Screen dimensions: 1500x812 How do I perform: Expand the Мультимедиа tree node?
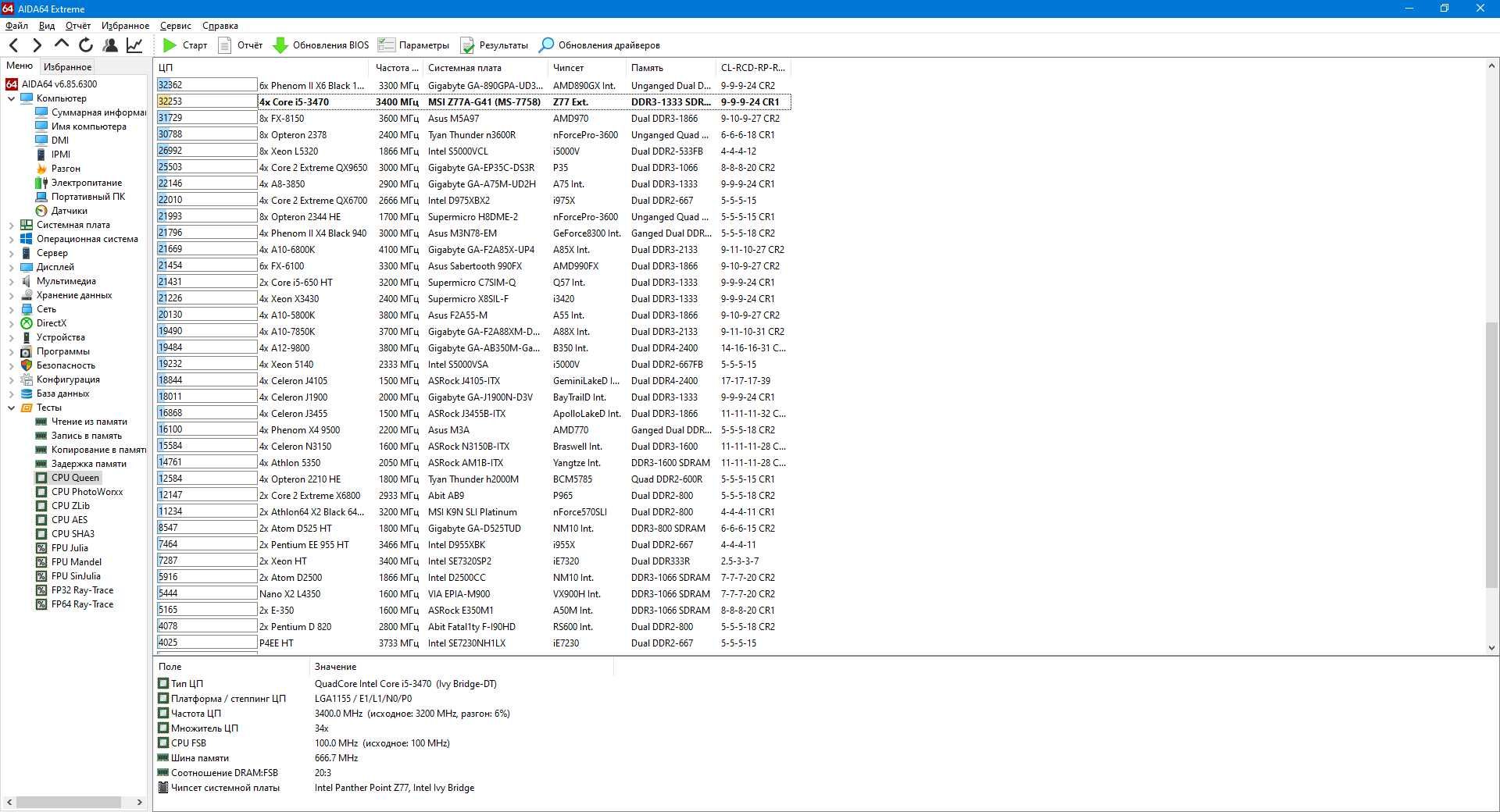[x=11, y=281]
